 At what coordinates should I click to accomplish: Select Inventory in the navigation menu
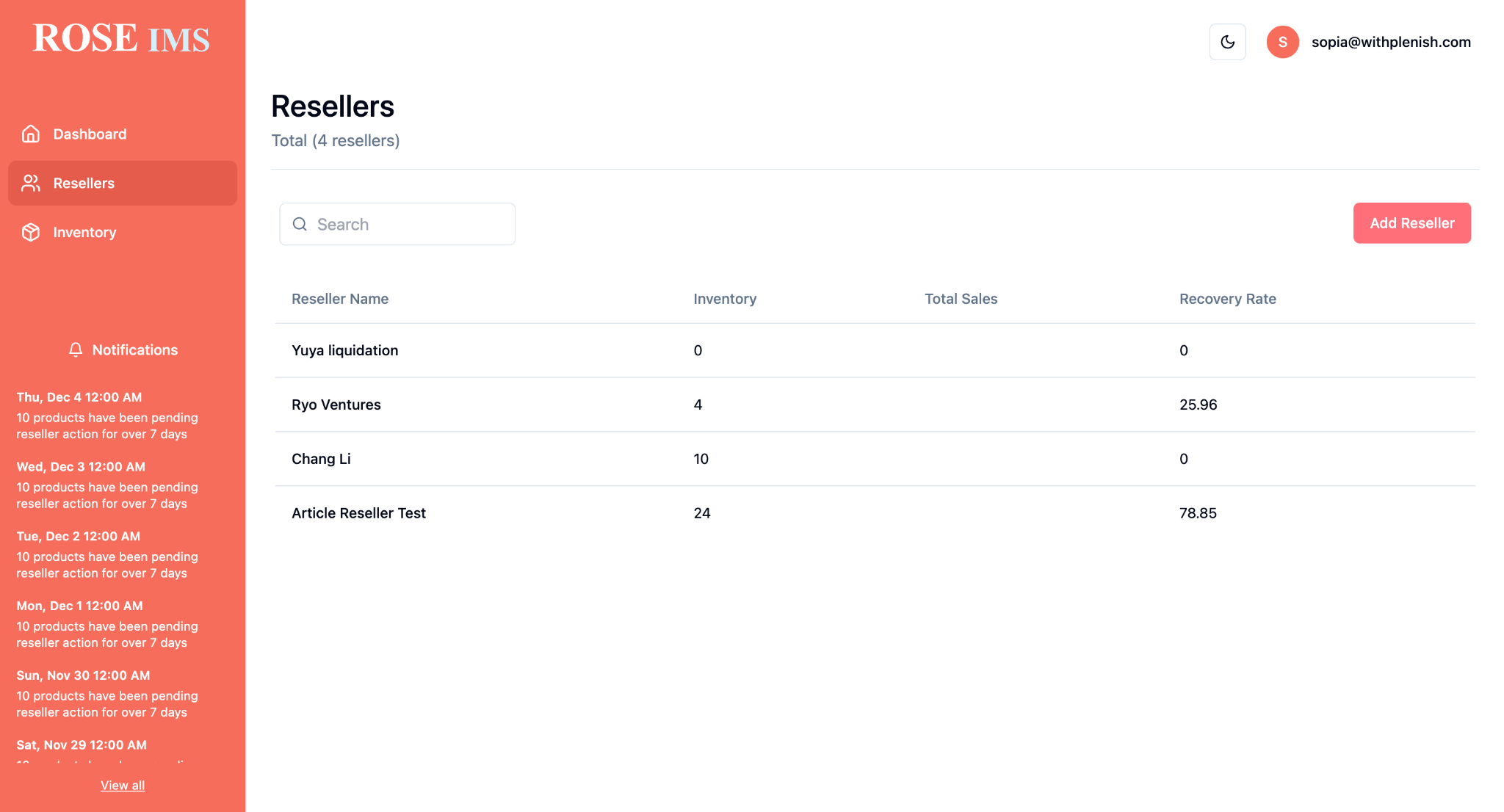(x=84, y=232)
